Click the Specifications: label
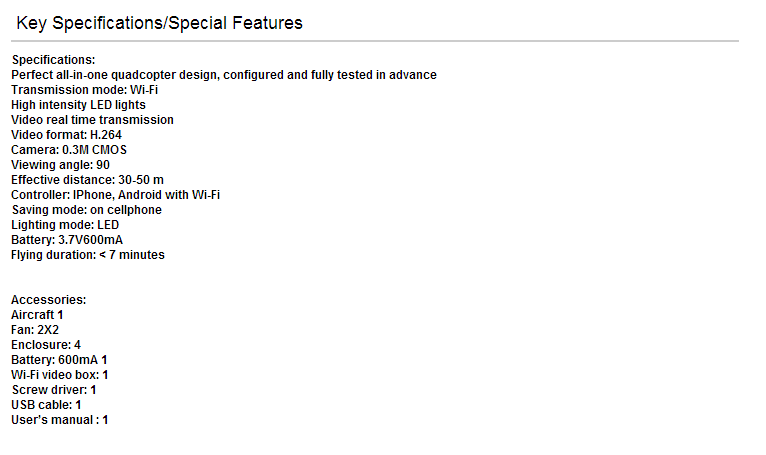Viewport: 766px width, 455px height. (53, 60)
